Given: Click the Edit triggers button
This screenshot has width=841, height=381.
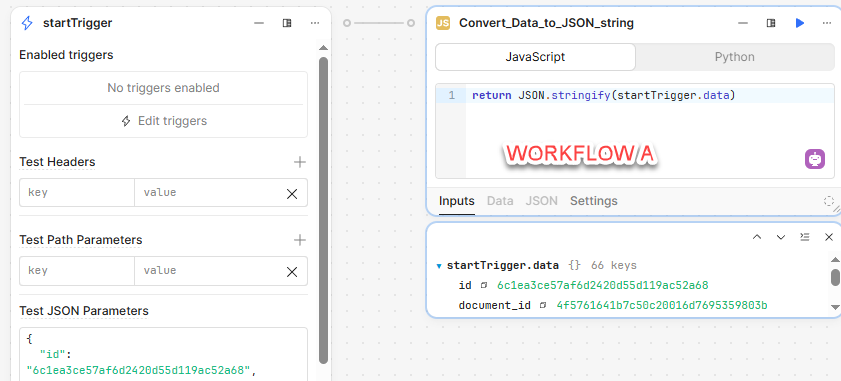Looking at the screenshot, I should pos(164,121).
